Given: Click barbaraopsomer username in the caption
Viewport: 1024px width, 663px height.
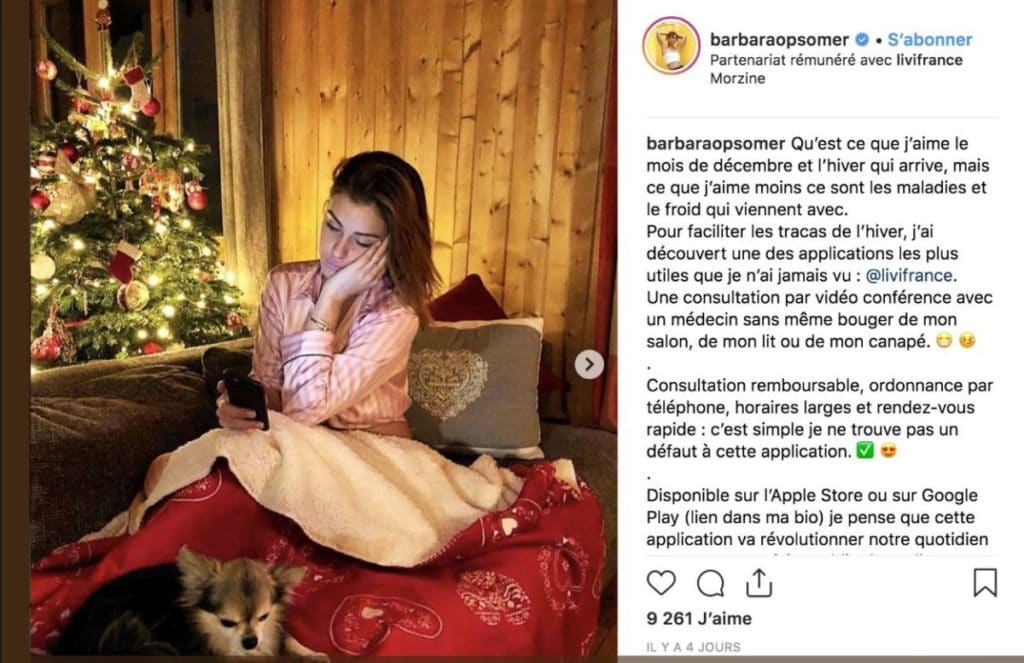Looking at the screenshot, I should (x=716, y=144).
